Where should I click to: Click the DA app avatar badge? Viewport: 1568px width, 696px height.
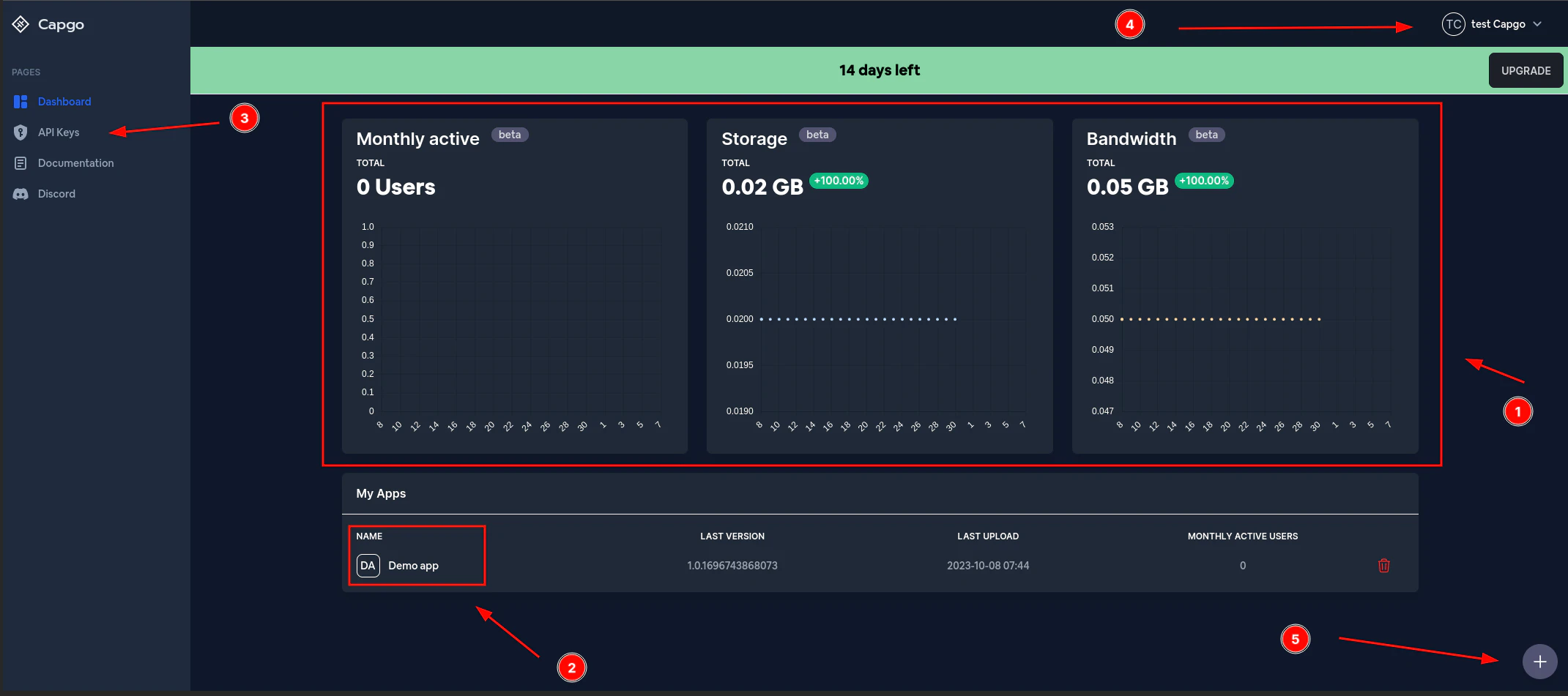coord(368,566)
